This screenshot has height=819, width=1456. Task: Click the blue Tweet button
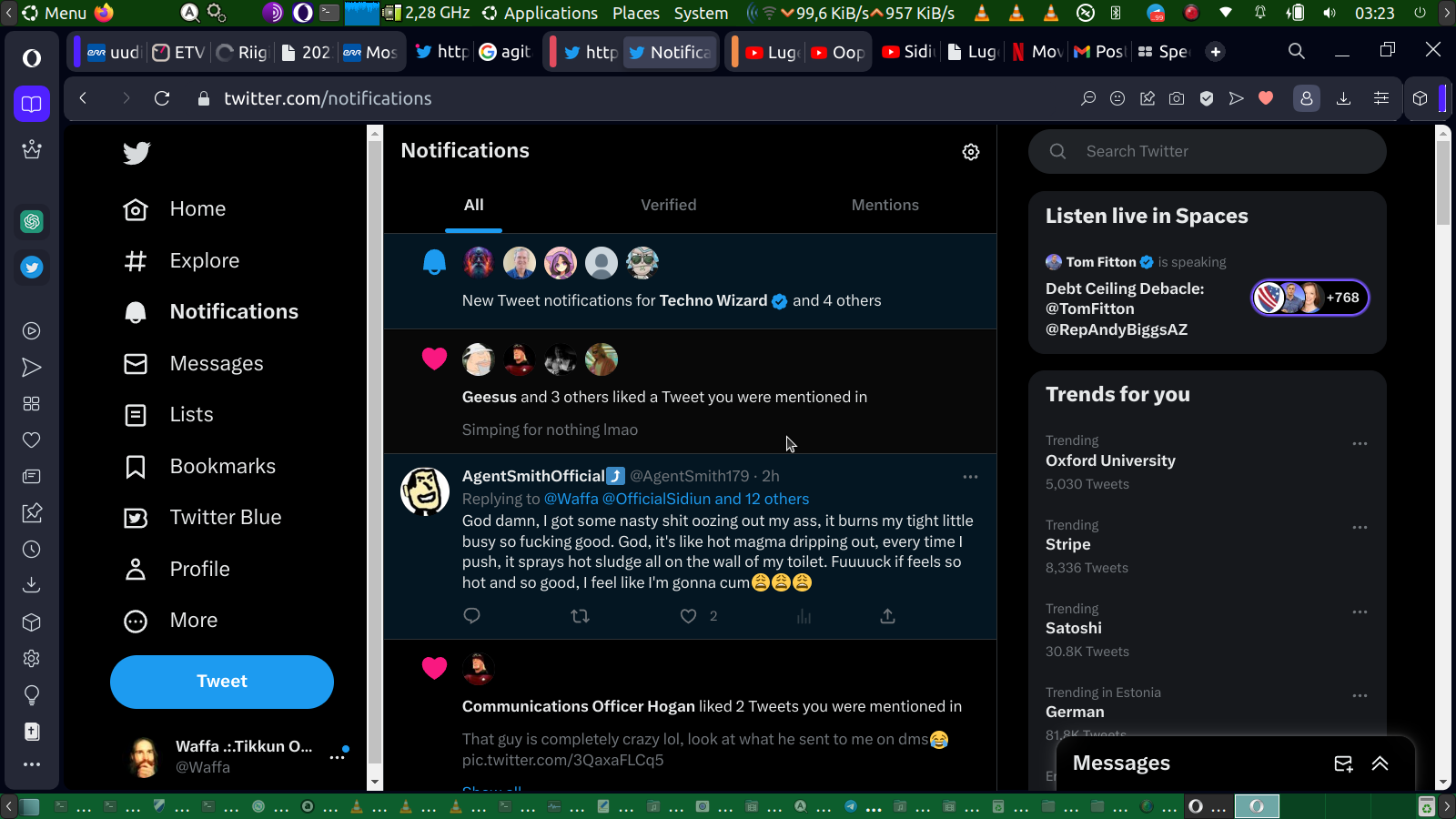222,682
